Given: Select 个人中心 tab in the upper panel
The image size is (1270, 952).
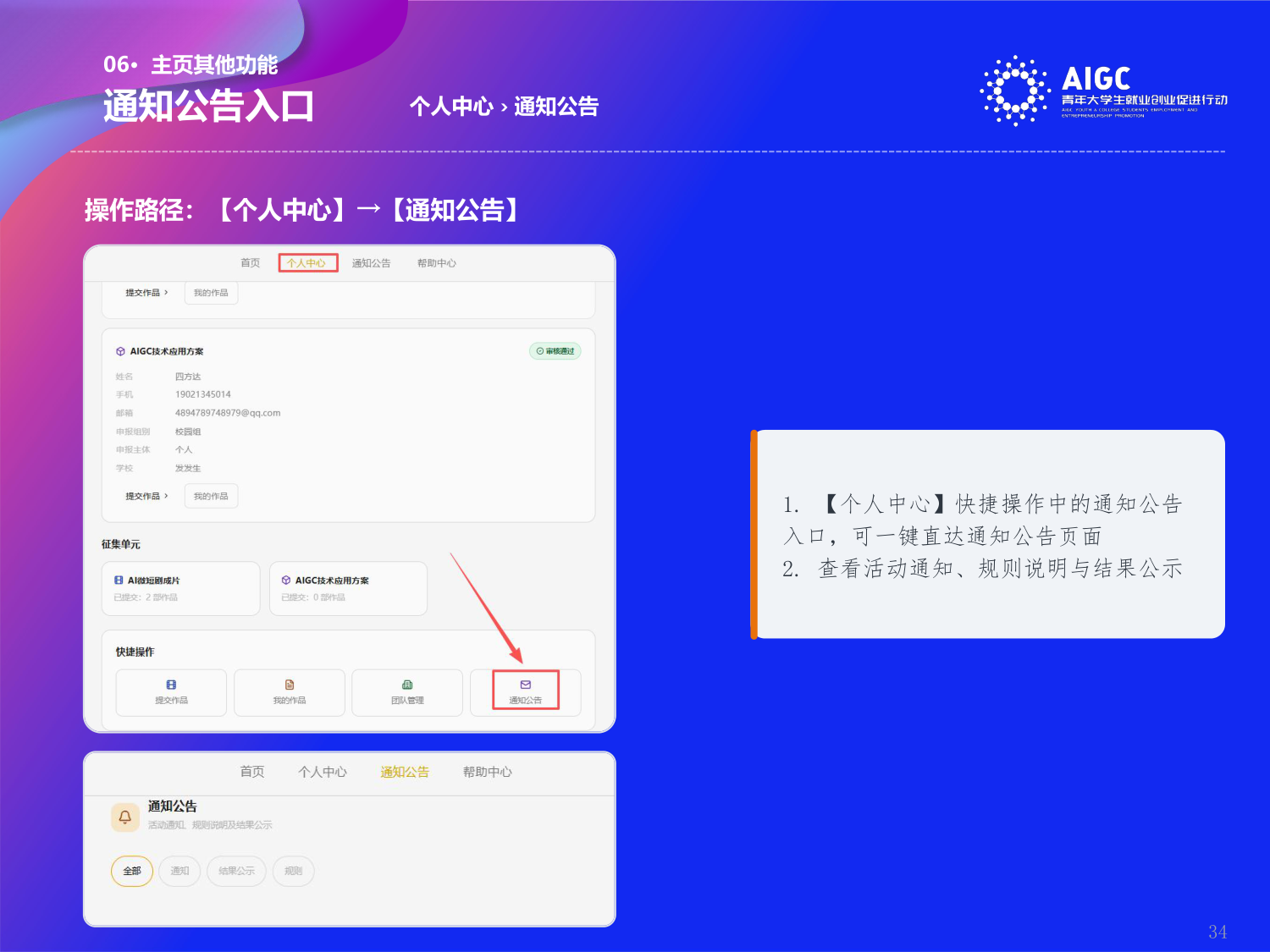Looking at the screenshot, I should [306, 263].
